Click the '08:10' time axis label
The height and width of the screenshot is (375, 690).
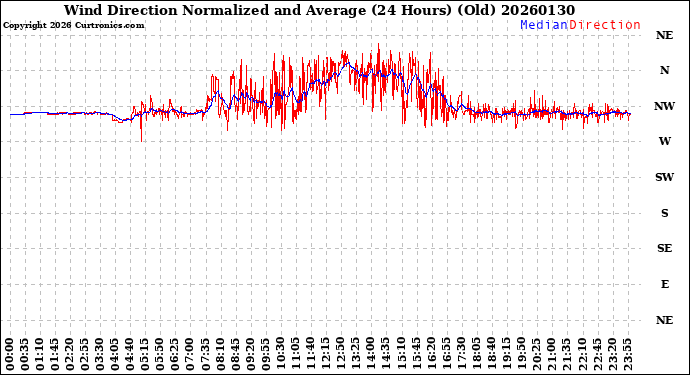tap(221, 355)
